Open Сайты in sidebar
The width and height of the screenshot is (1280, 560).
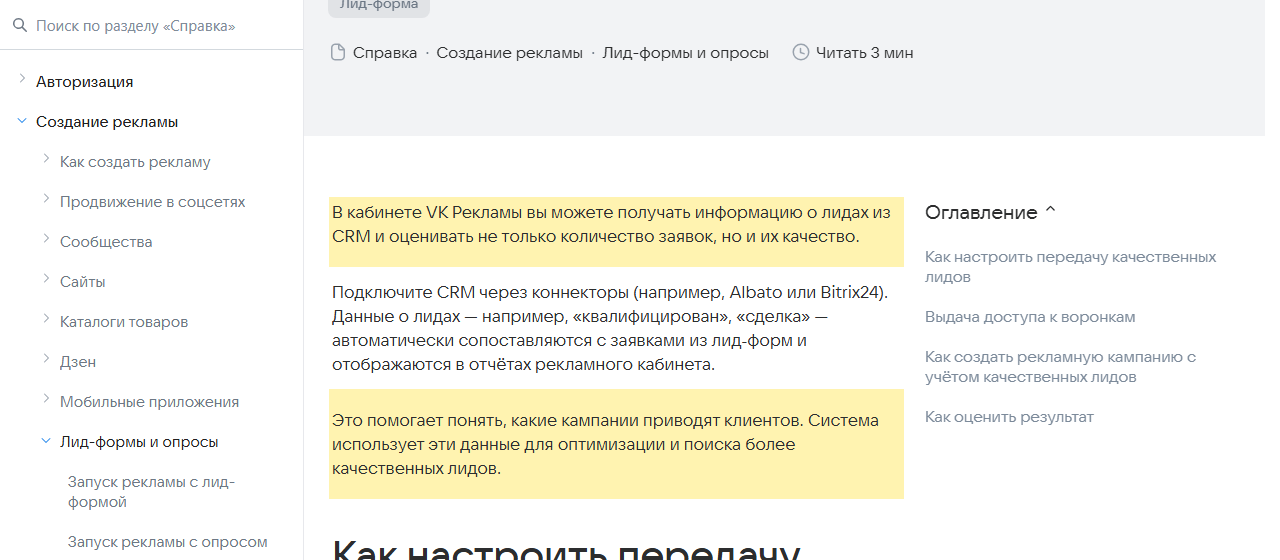pos(83,282)
